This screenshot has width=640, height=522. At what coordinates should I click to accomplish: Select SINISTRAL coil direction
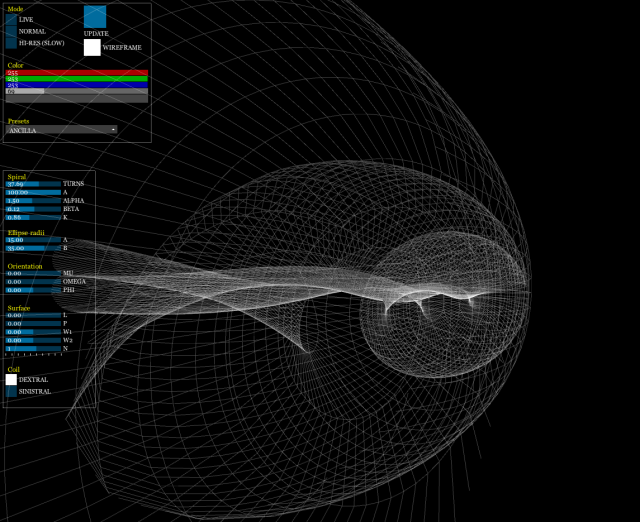point(11,392)
